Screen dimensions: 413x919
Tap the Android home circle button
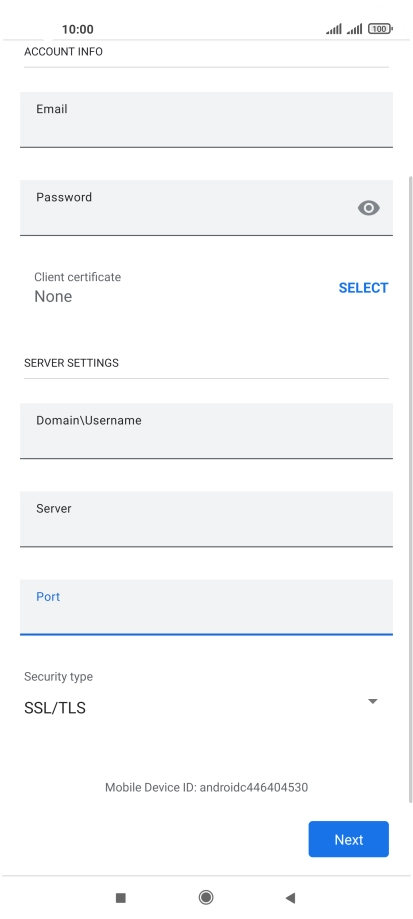206,897
